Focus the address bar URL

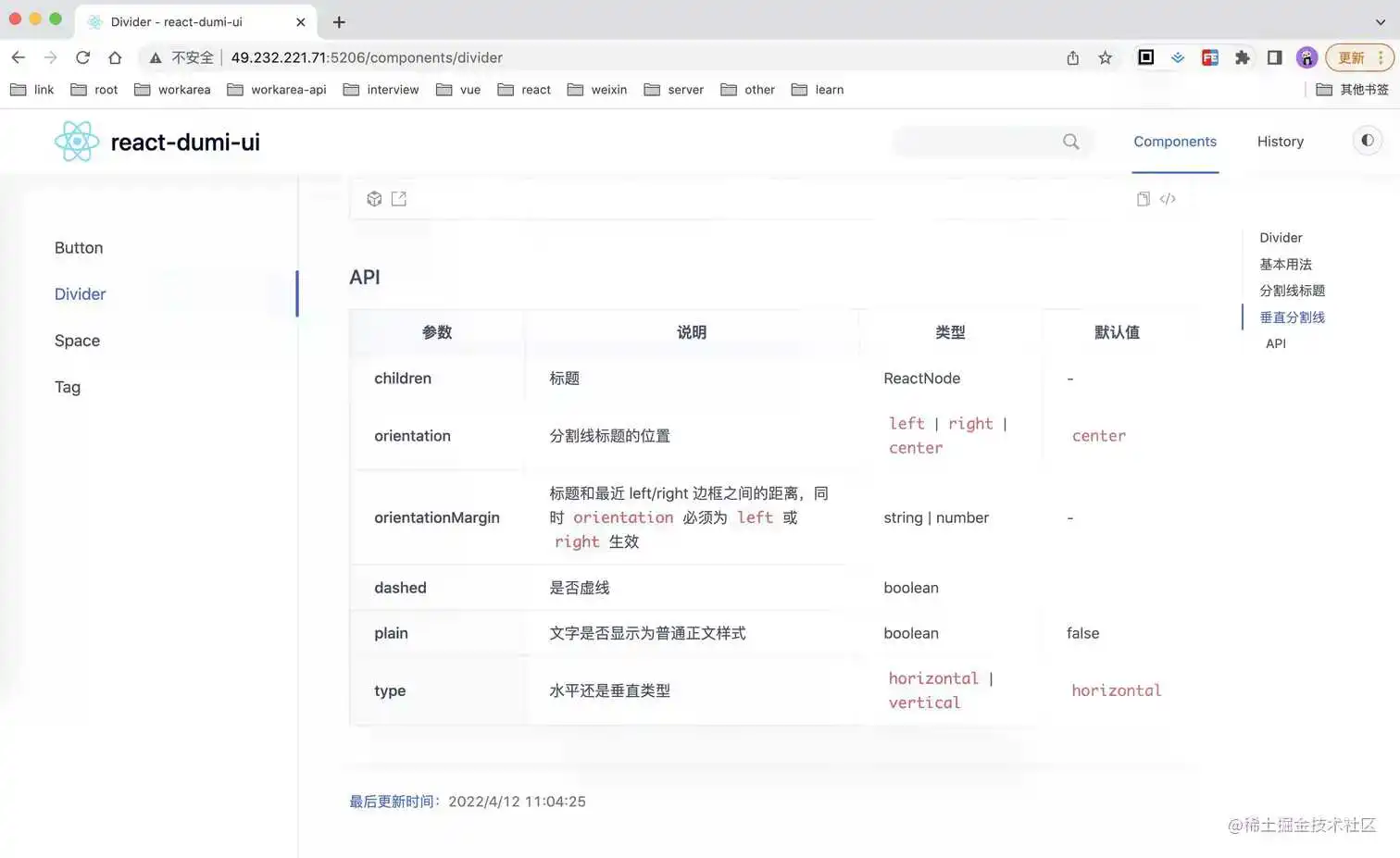[x=367, y=57]
